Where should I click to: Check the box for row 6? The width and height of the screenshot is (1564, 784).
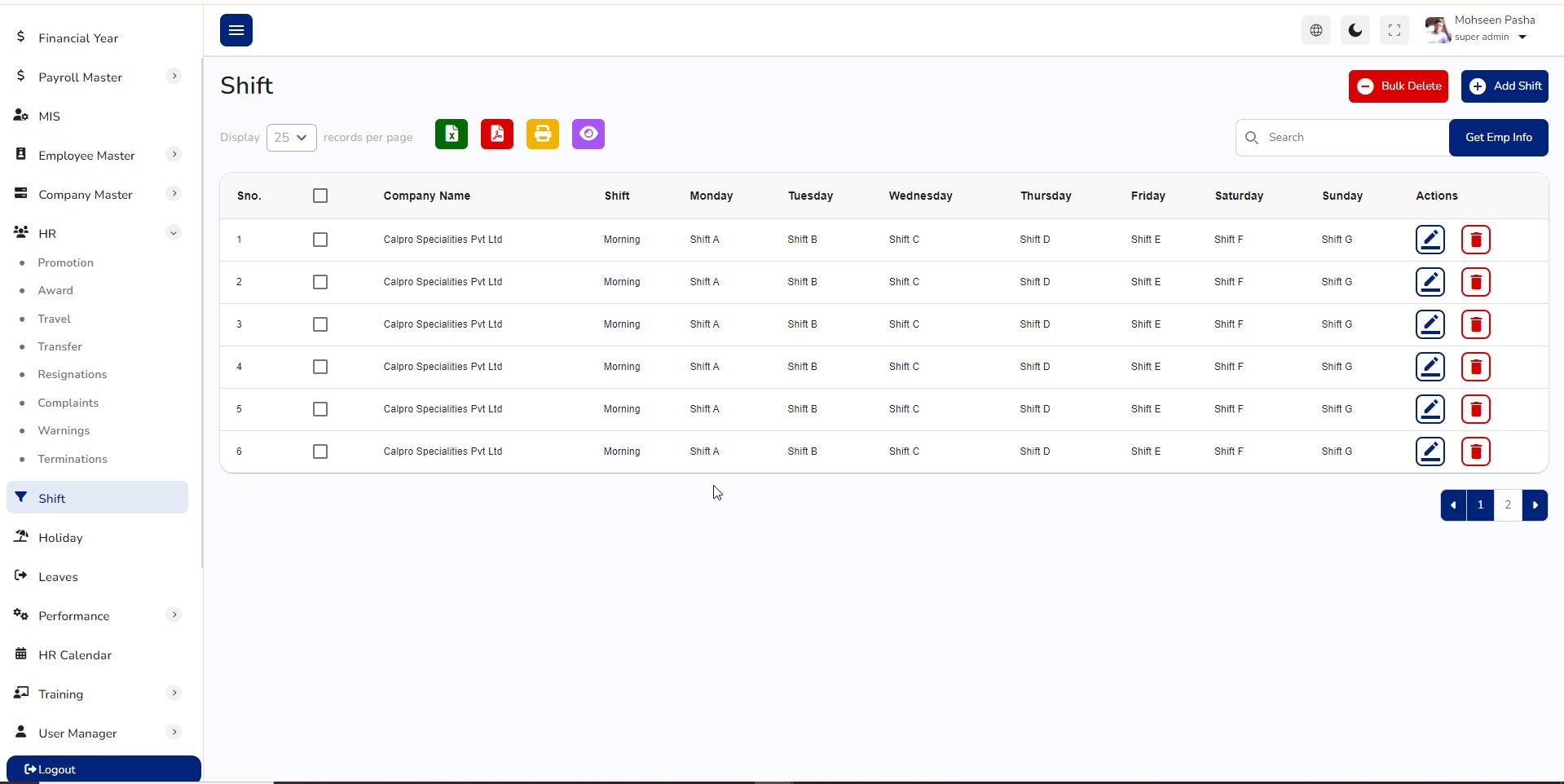point(320,451)
